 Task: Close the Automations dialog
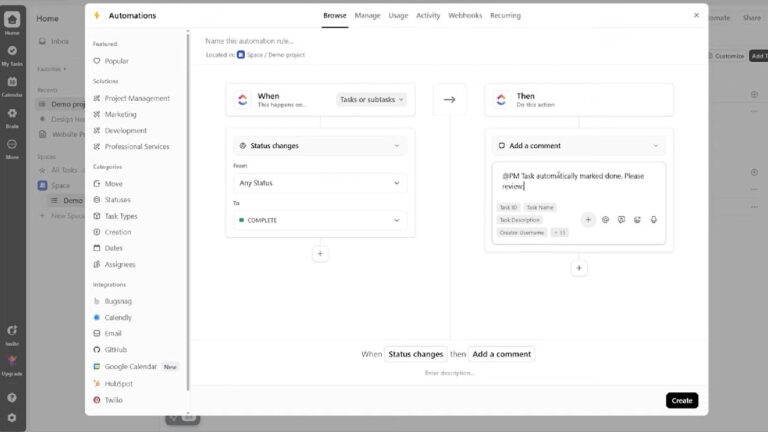(x=696, y=16)
